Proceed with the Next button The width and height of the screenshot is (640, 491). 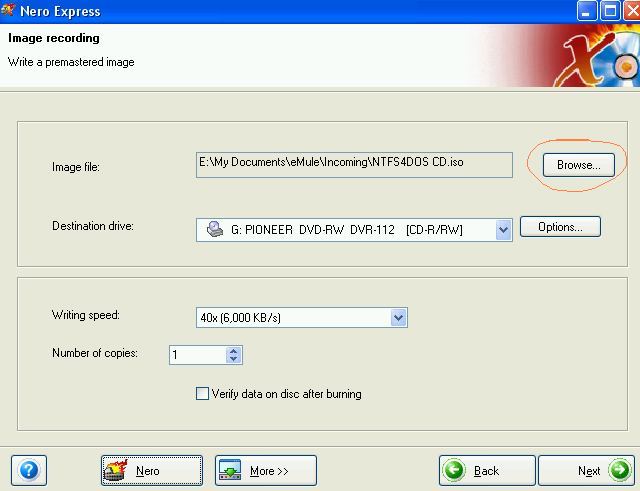(x=587, y=471)
